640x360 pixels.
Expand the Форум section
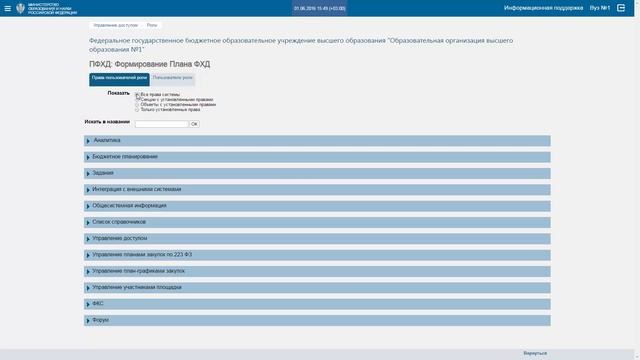pyautogui.click(x=317, y=320)
